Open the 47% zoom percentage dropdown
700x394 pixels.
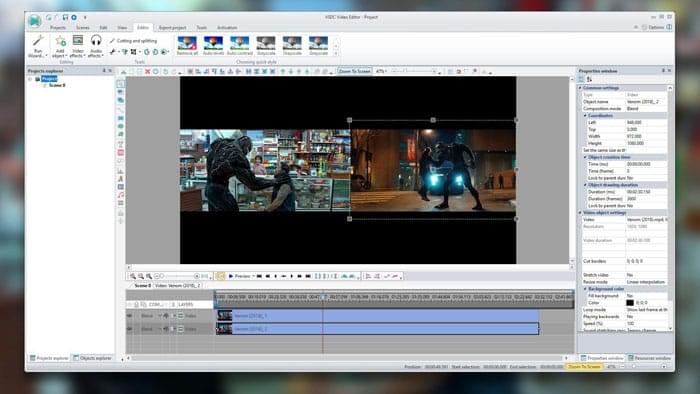pyautogui.click(x=381, y=71)
